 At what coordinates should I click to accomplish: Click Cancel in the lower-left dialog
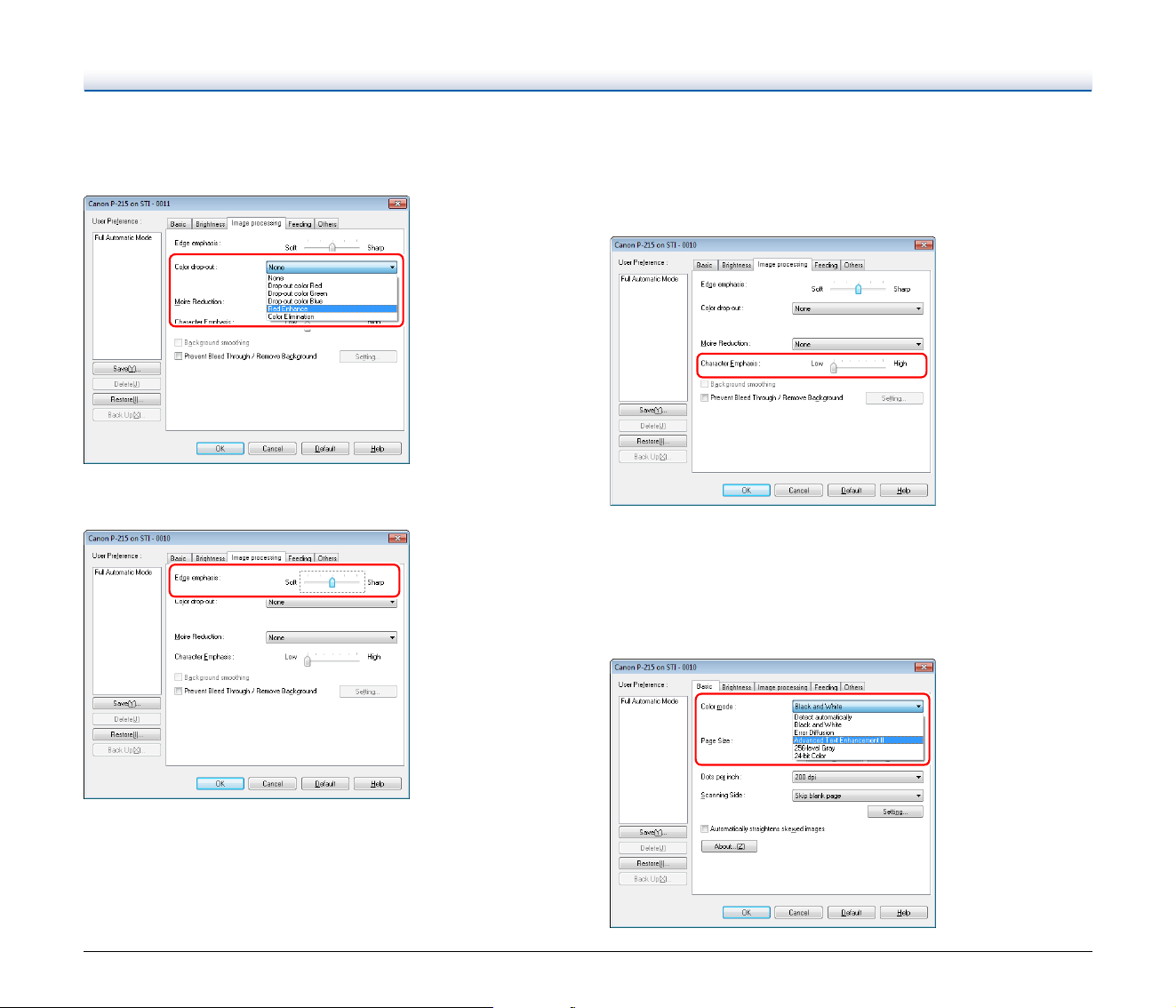[x=273, y=784]
